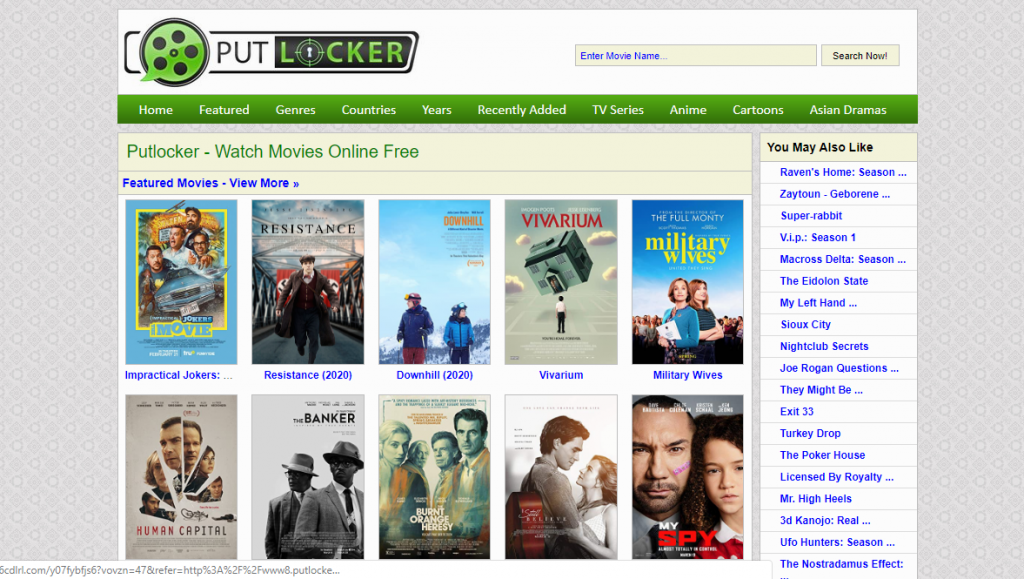Open the Nightclub Secrets sidebar link

(x=824, y=346)
